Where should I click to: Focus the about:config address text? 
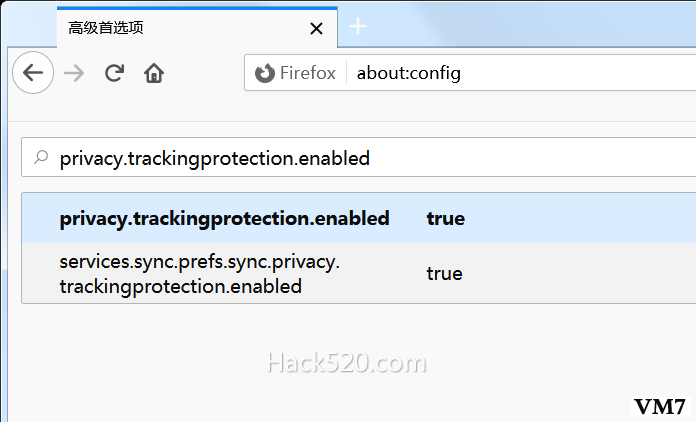point(408,73)
